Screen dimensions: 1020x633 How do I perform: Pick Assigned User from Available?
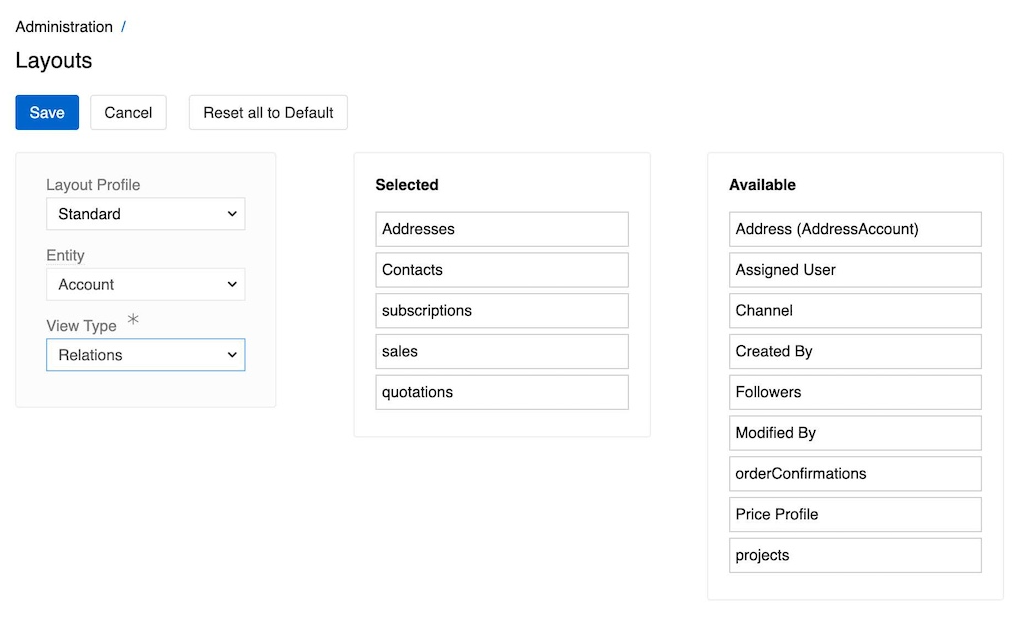[x=855, y=270]
